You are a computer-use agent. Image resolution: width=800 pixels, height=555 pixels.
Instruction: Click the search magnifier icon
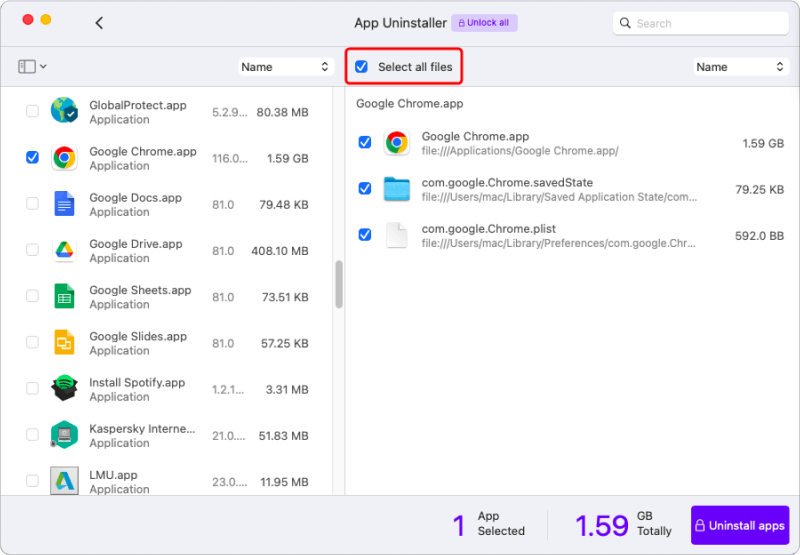click(x=625, y=23)
